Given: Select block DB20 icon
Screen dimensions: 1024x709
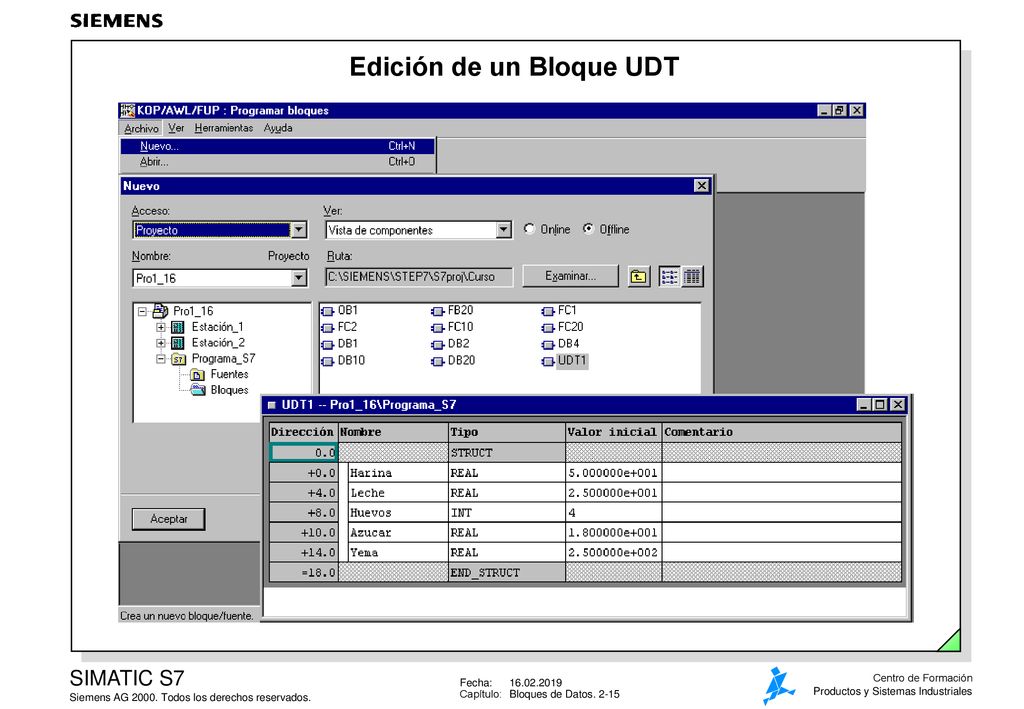Looking at the screenshot, I should 438,361.
